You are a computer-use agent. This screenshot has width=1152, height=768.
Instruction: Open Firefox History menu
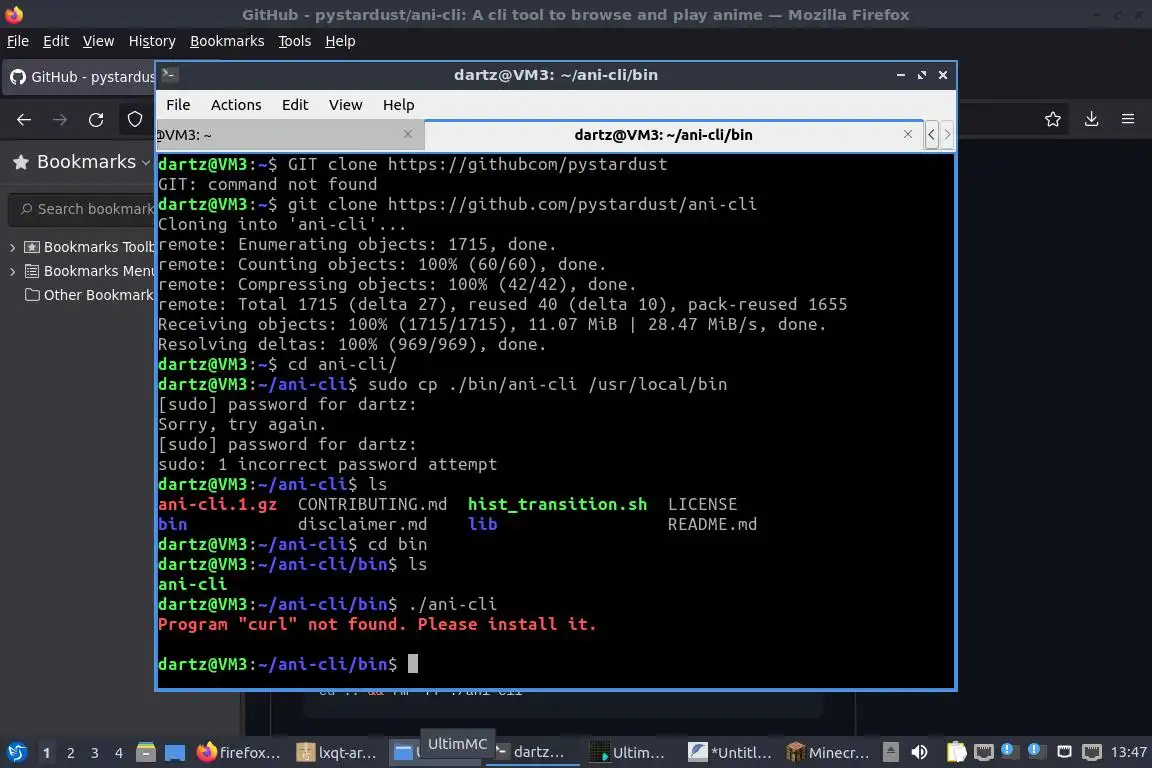click(x=152, y=41)
